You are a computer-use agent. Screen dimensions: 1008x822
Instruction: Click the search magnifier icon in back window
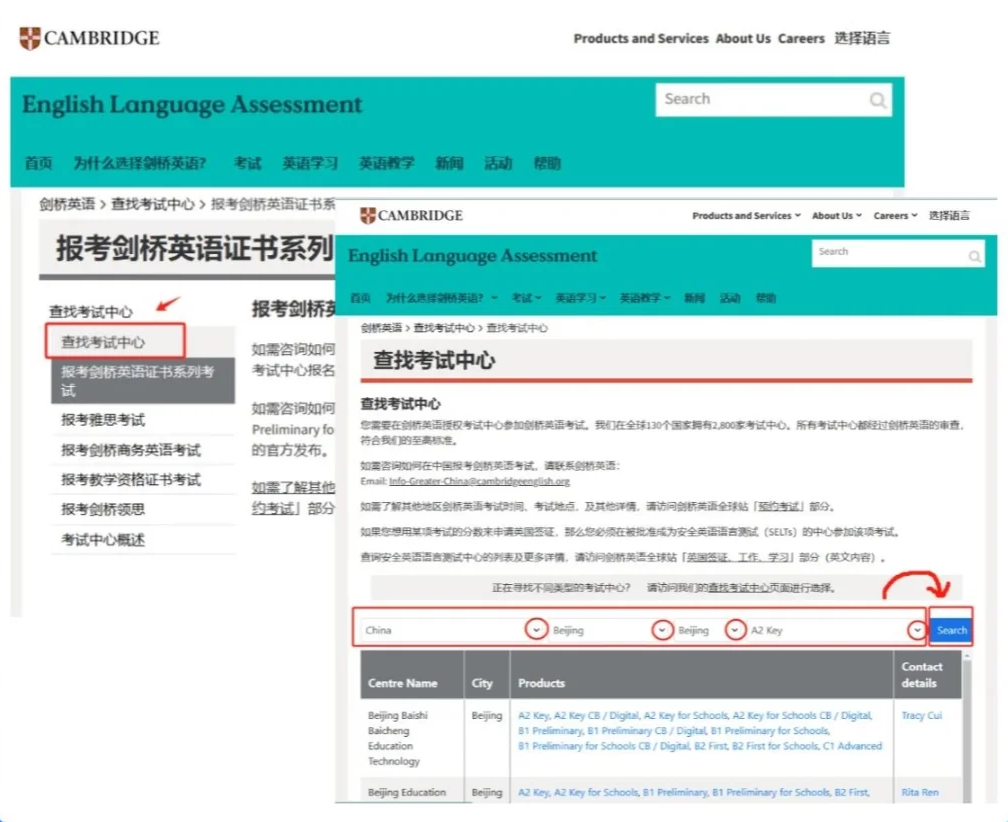click(877, 100)
